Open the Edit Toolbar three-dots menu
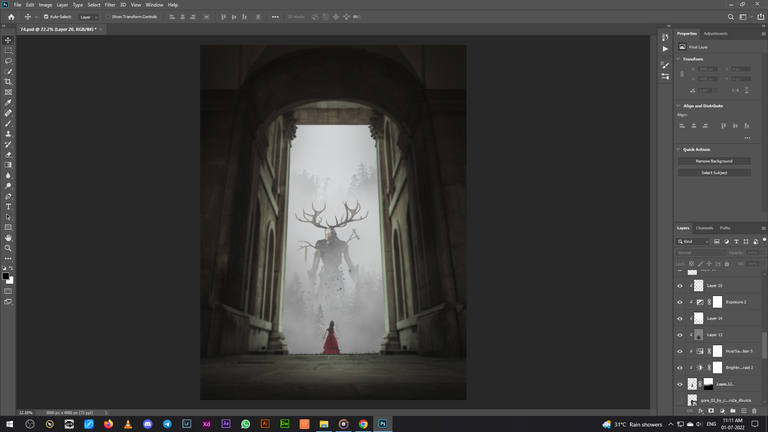 pos(8,259)
